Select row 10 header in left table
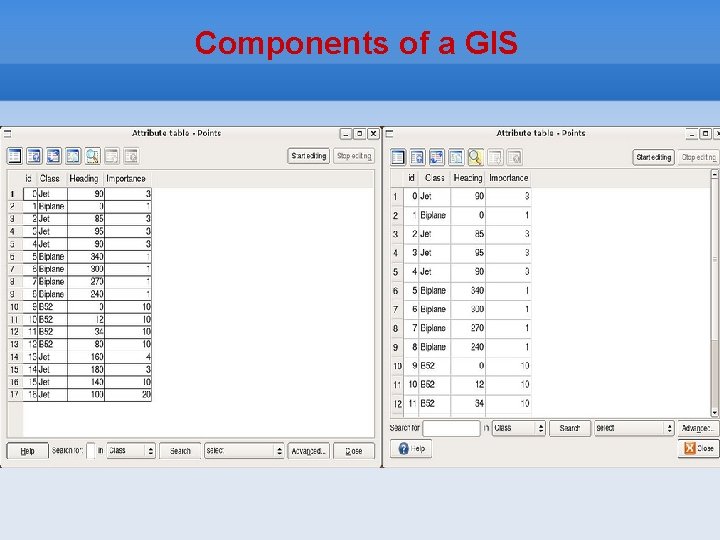The height and width of the screenshot is (540, 720). click(x=15, y=307)
